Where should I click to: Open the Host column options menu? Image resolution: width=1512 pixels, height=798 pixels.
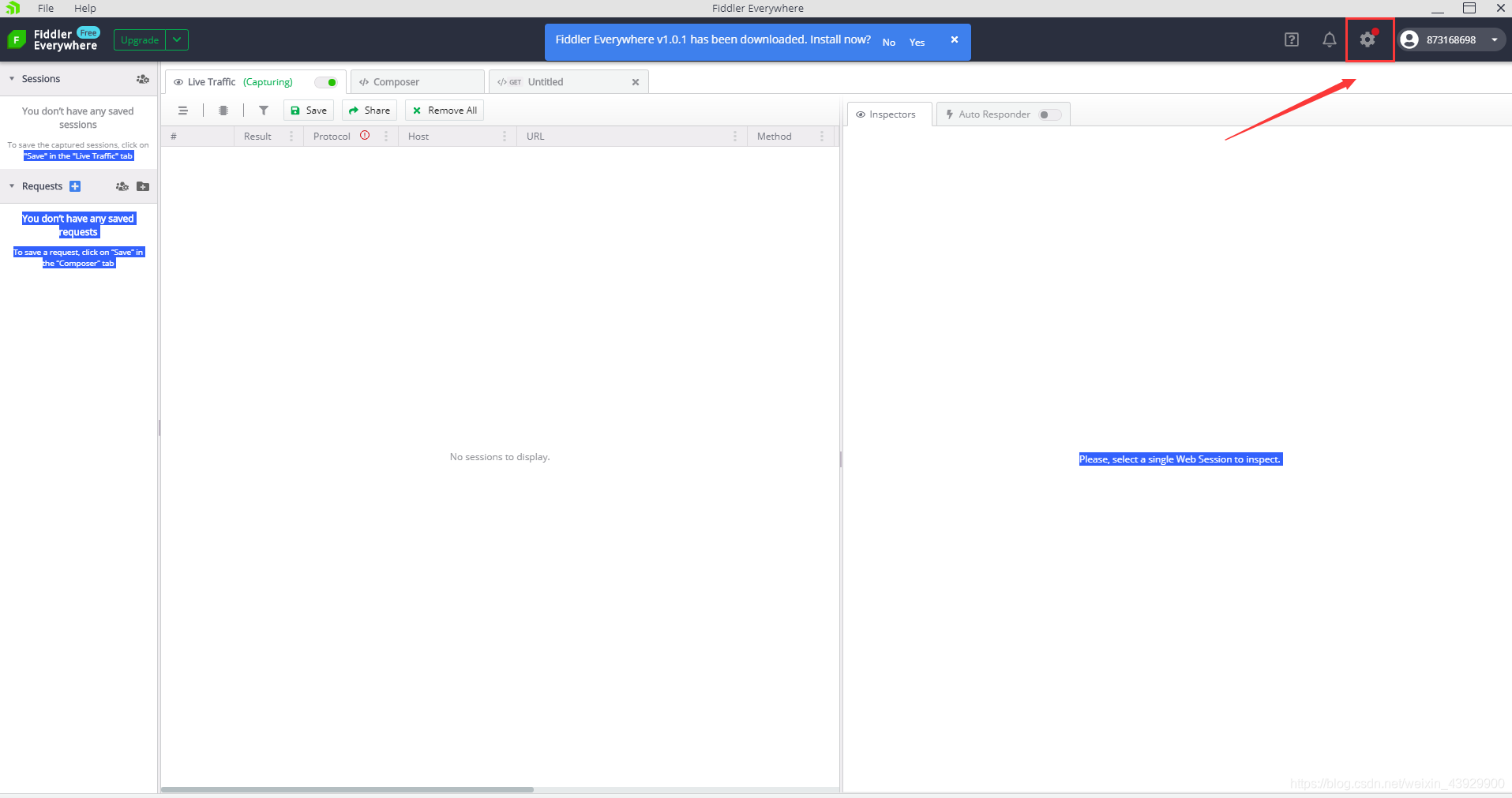[x=505, y=137]
